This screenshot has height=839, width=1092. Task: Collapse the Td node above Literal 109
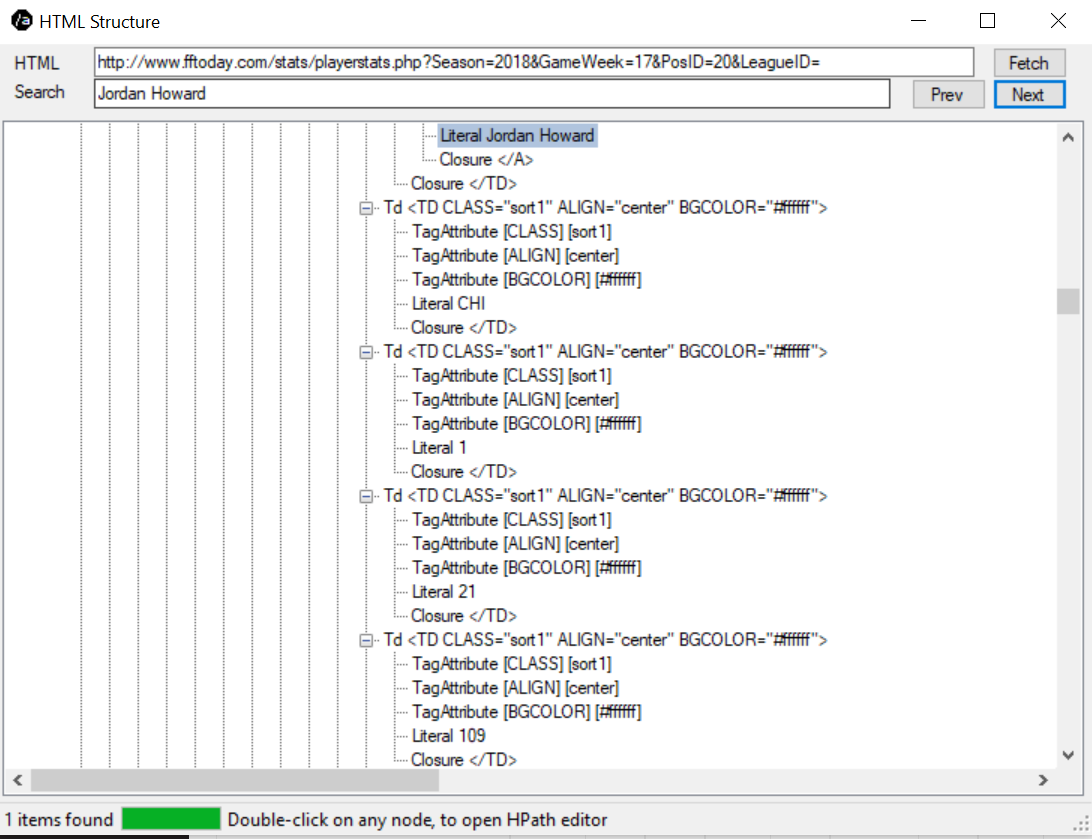tap(366, 641)
